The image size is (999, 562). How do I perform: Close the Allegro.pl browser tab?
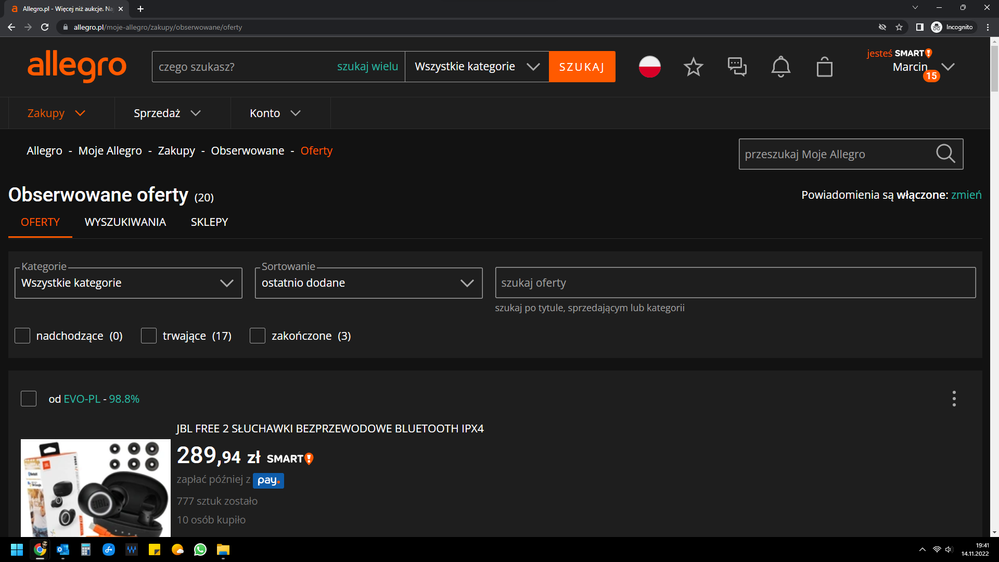[120, 9]
